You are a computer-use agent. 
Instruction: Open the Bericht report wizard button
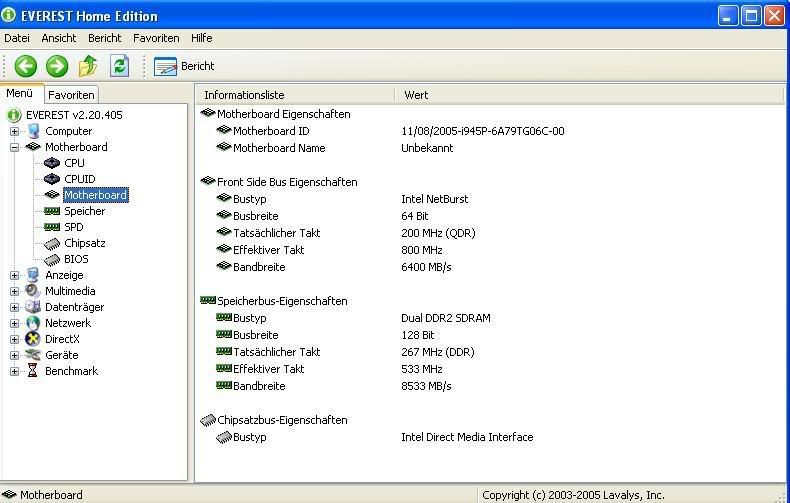[184, 67]
